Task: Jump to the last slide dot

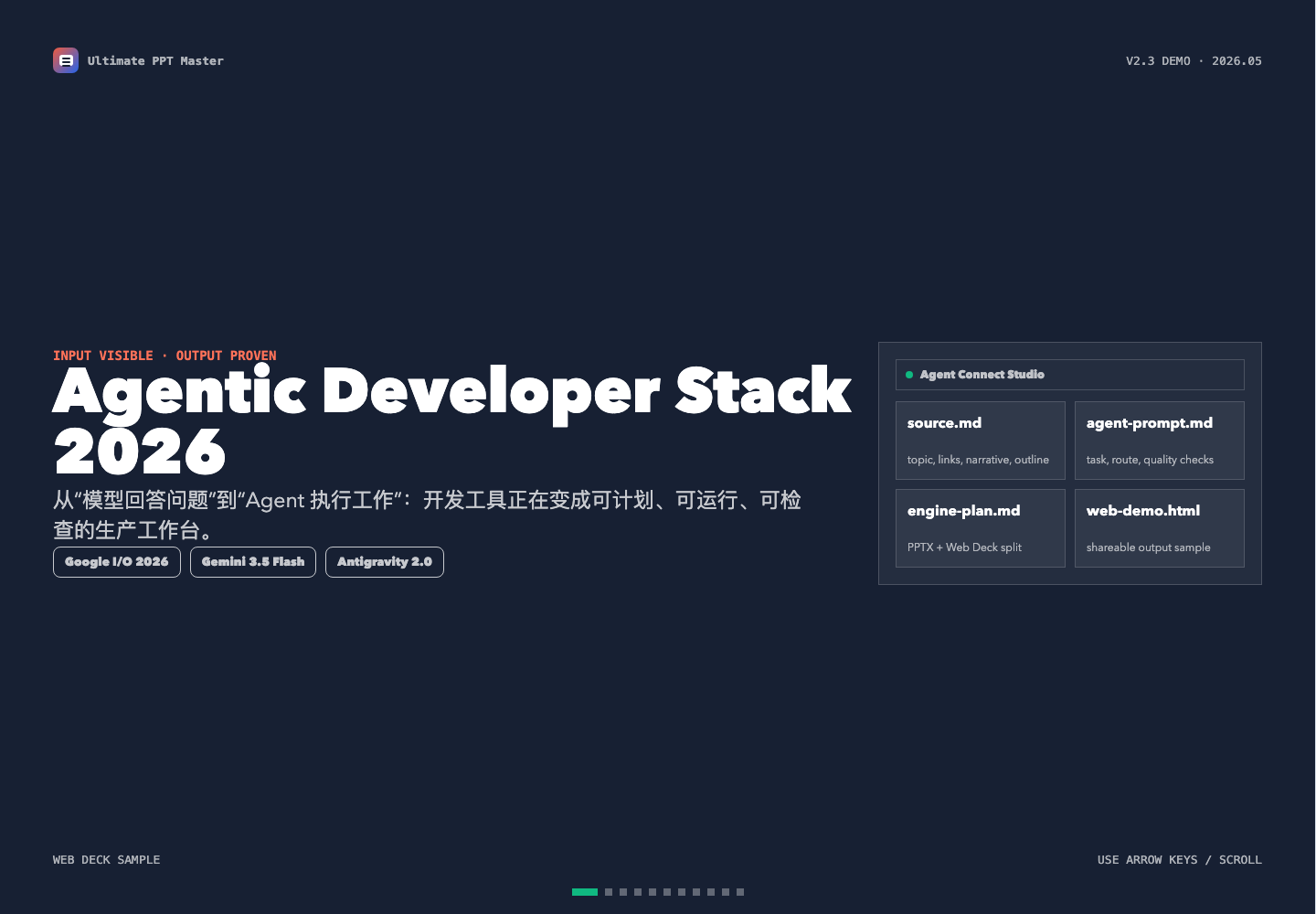Action: click(740, 892)
